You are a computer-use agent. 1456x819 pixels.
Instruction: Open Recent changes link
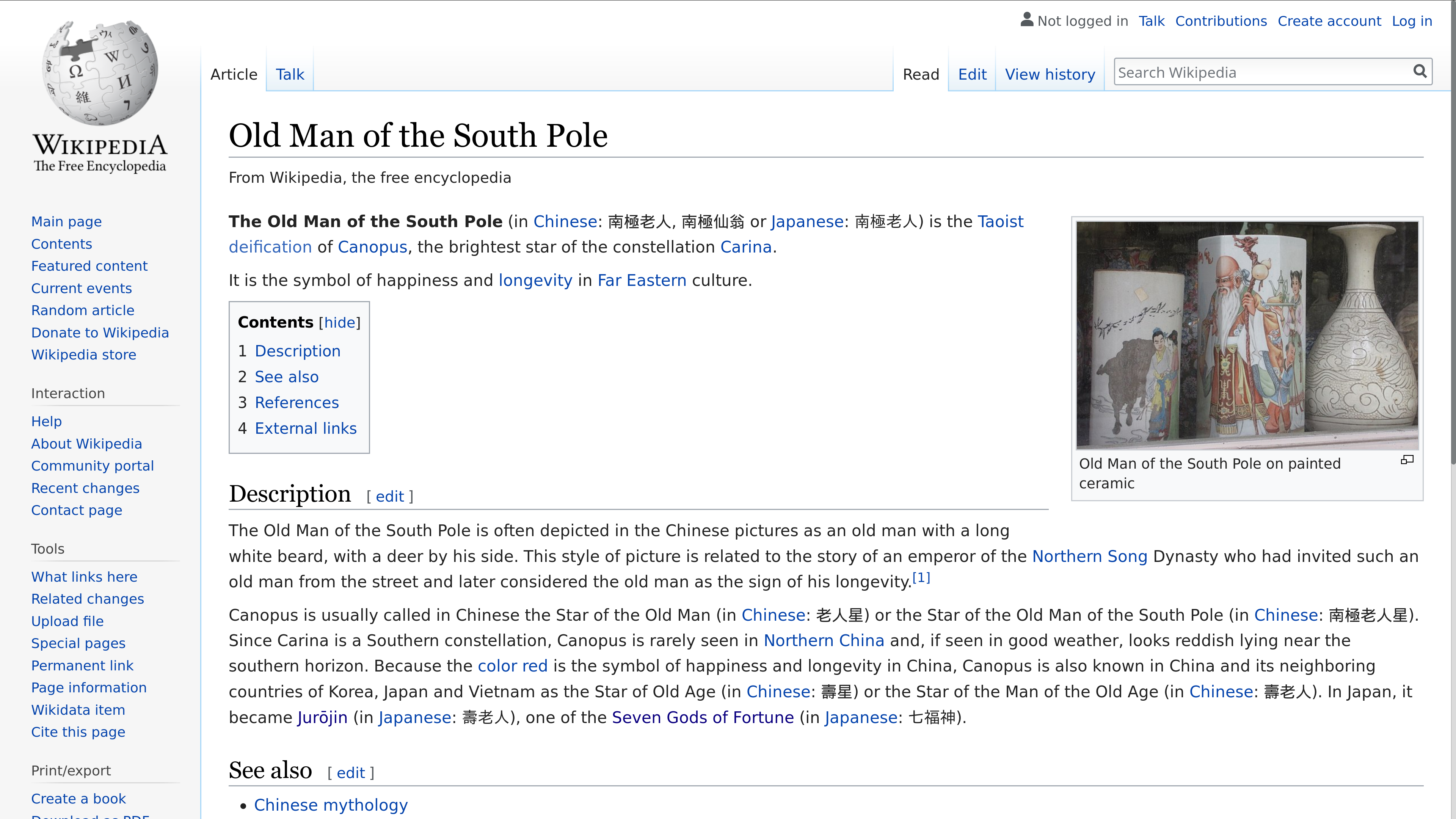85,488
